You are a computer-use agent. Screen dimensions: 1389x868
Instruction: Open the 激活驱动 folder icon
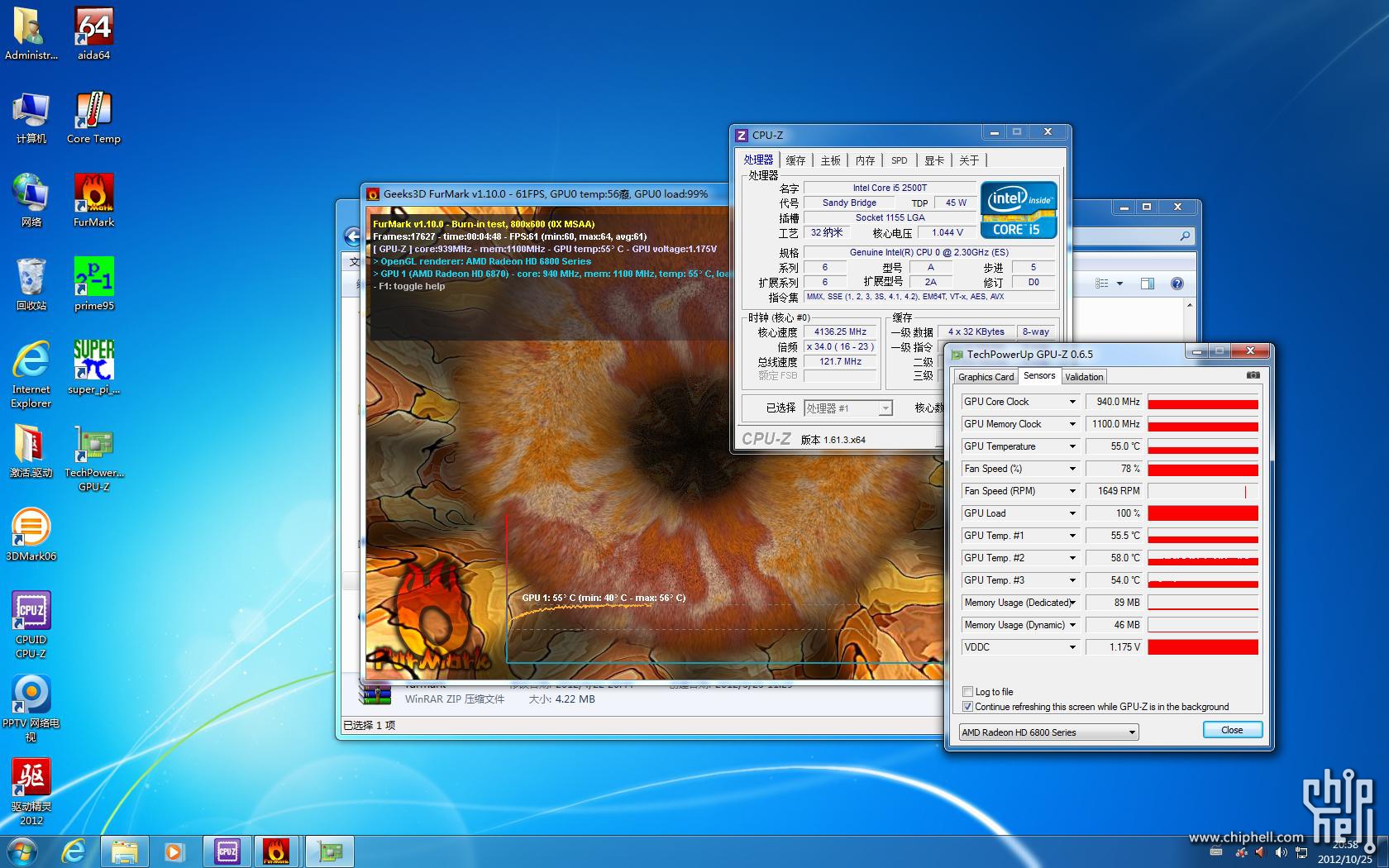(31, 451)
